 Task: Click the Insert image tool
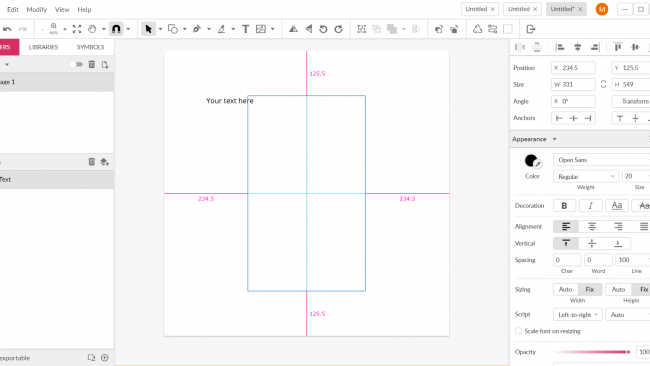pyautogui.click(x=261, y=29)
